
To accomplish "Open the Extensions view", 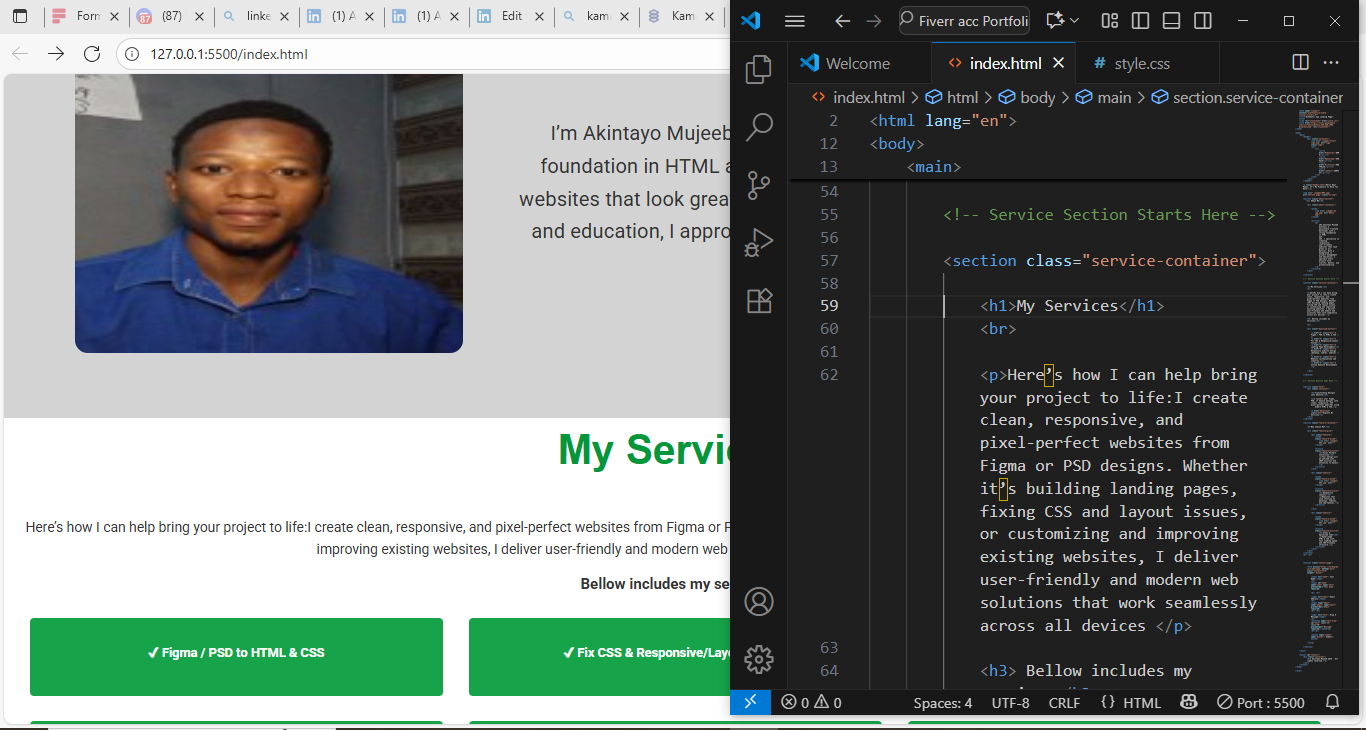I will (759, 301).
